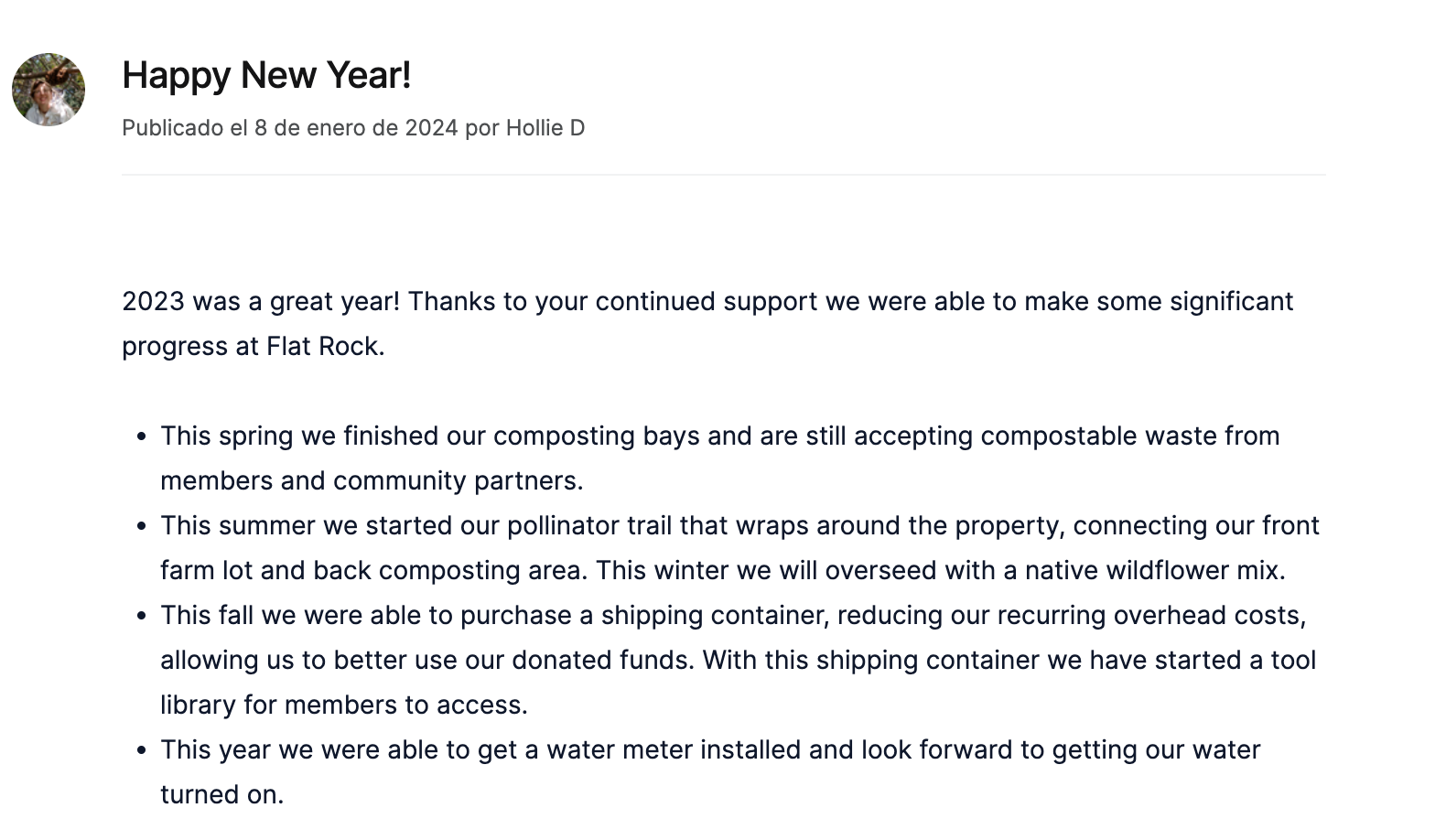The image size is (1446, 840).
Task: Click the final line 'turned on.'
Action: coord(222,794)
